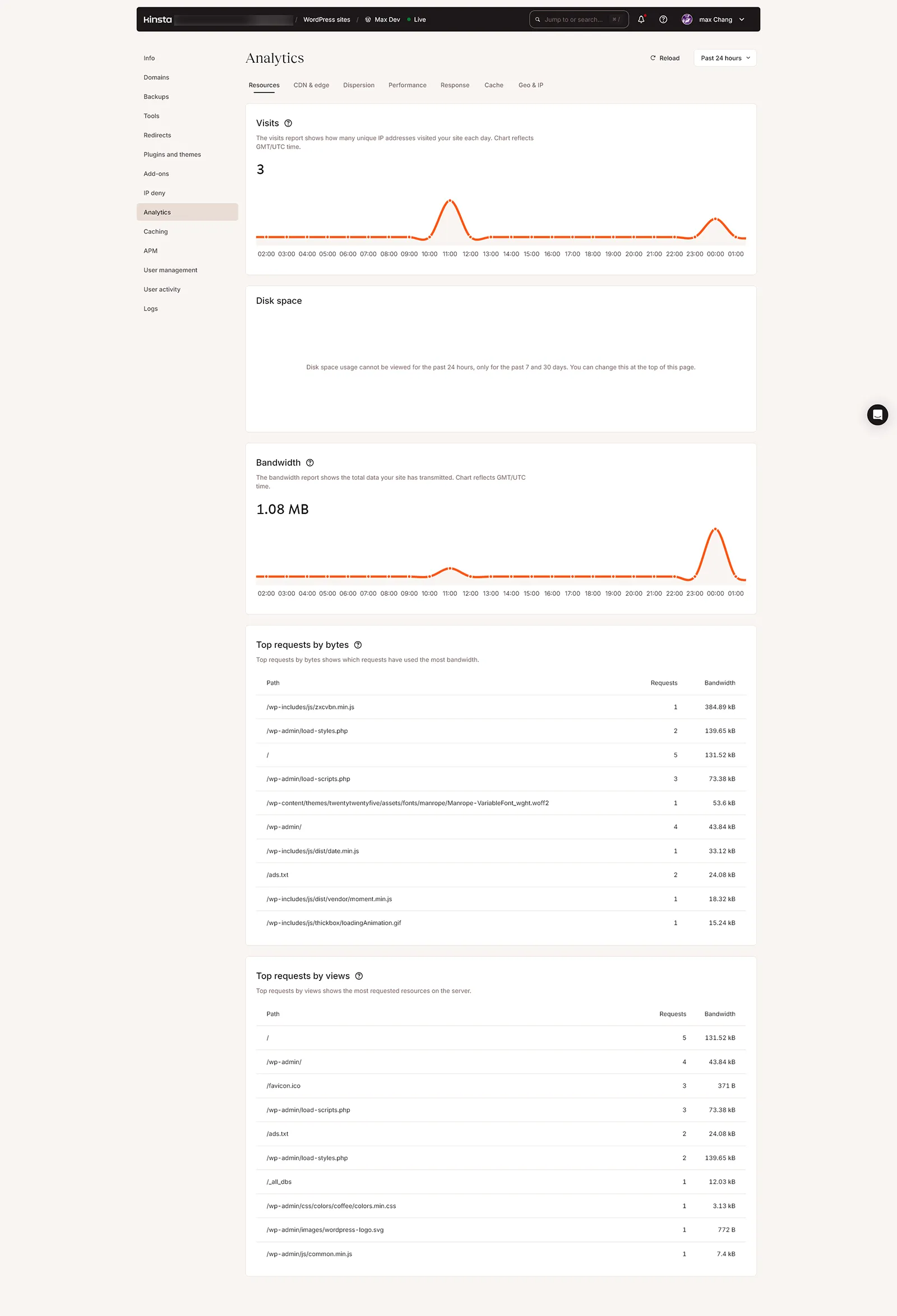Image resolution: width=897 pixels, height=1316 pixels.
Task: Open Caching in the sidebar
Action: [187, 231]
